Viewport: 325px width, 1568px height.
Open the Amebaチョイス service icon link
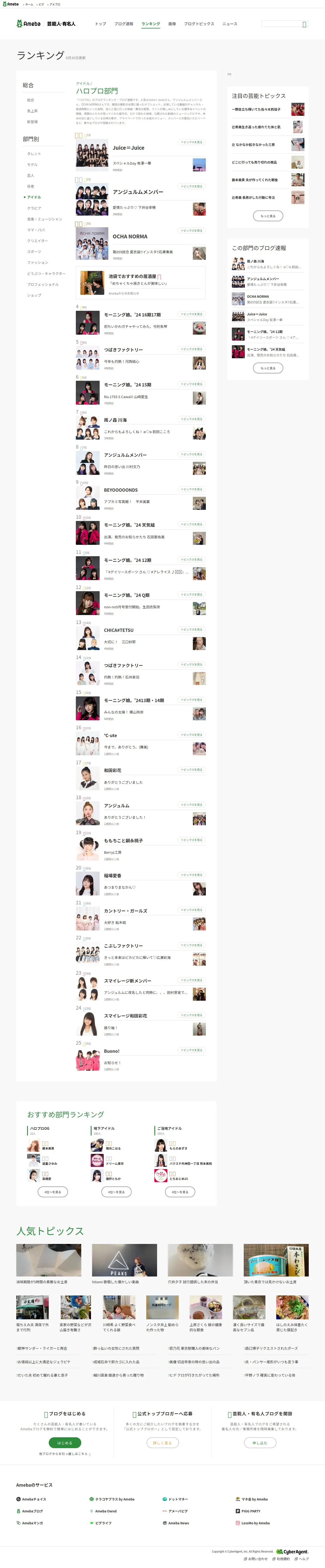(18, 1499)
